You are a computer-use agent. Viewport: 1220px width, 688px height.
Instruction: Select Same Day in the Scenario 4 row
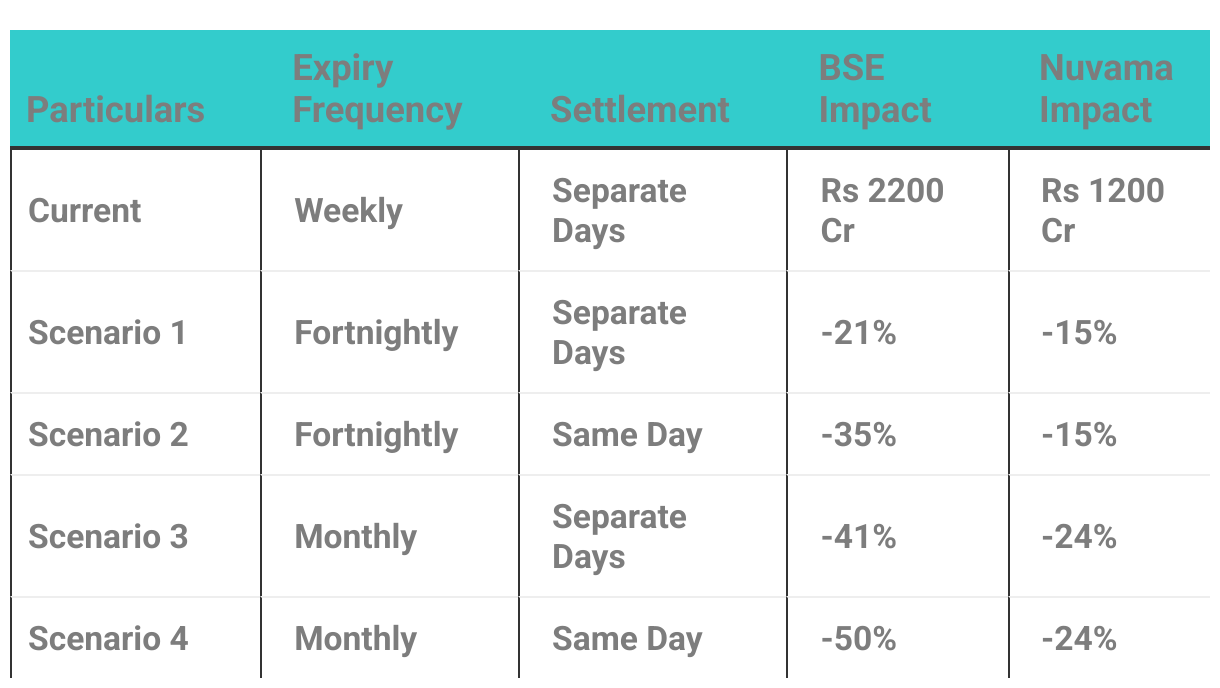(627, 639)
